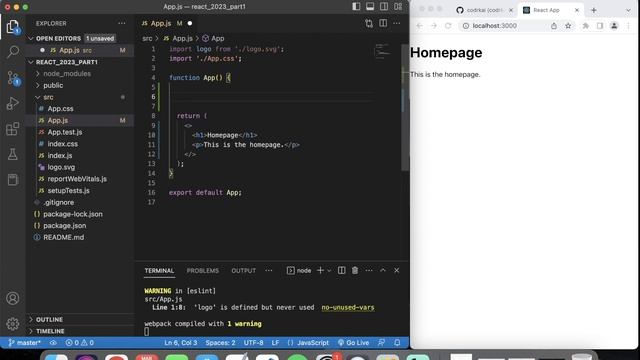
Task: Switch to the Output panel tab
Action: 244,271
